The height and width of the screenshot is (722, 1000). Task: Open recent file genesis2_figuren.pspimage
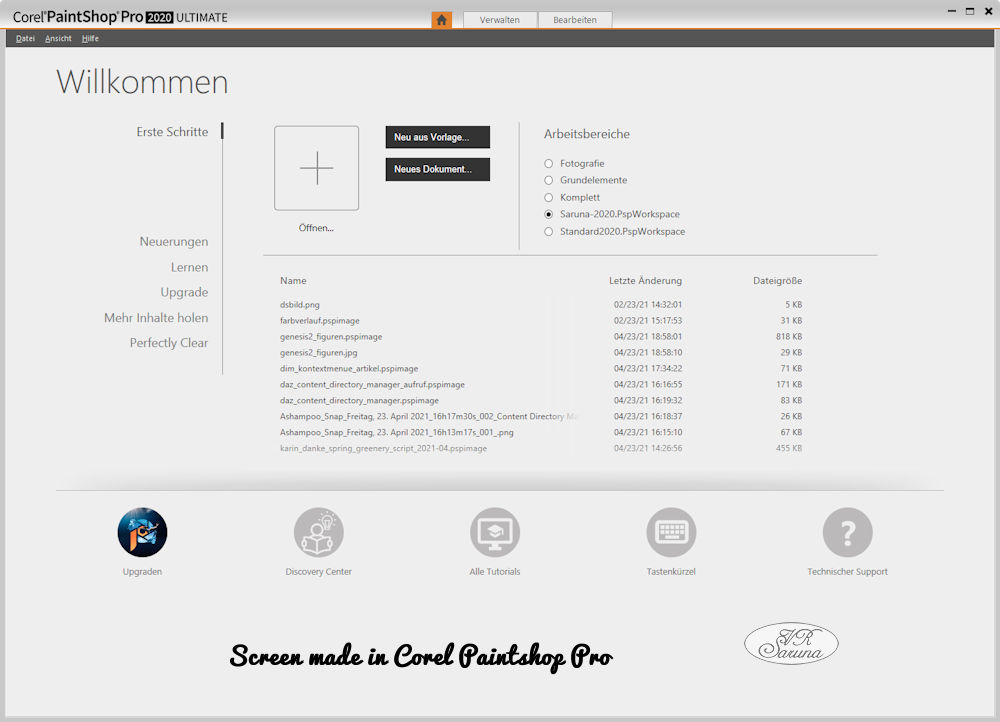(x=331, y=337)
